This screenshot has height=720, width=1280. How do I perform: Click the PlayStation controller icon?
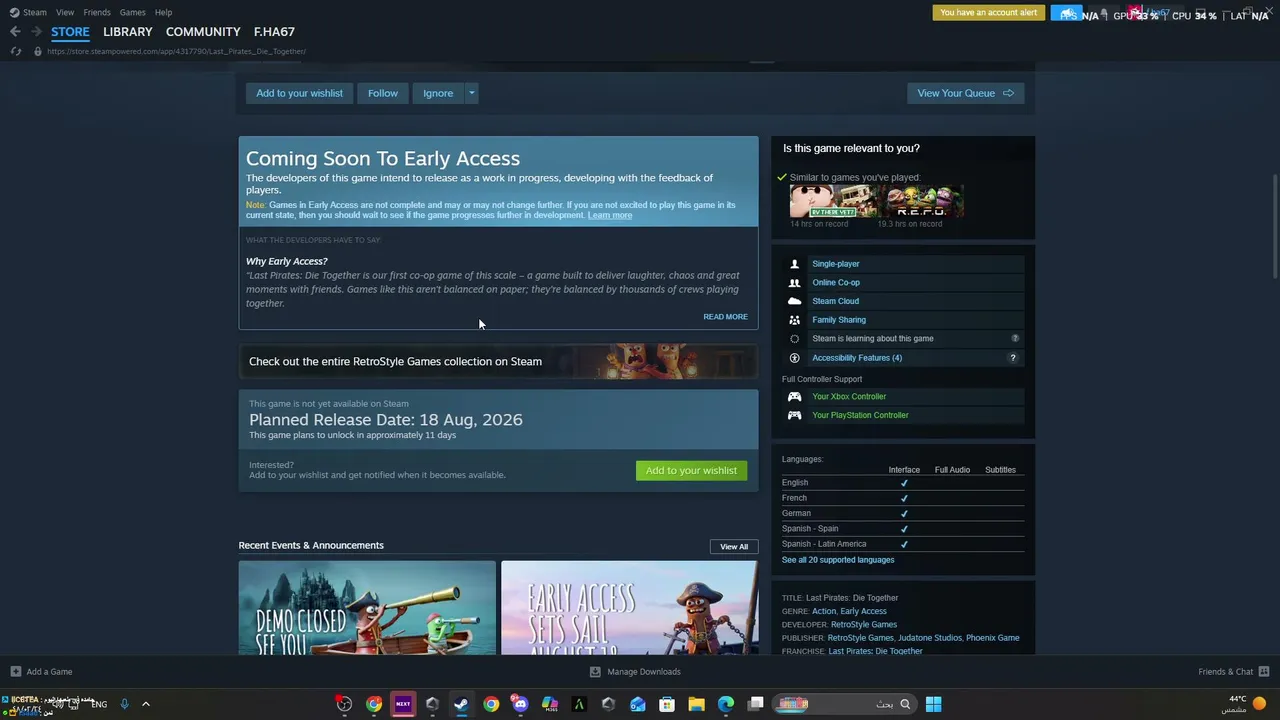794,415
